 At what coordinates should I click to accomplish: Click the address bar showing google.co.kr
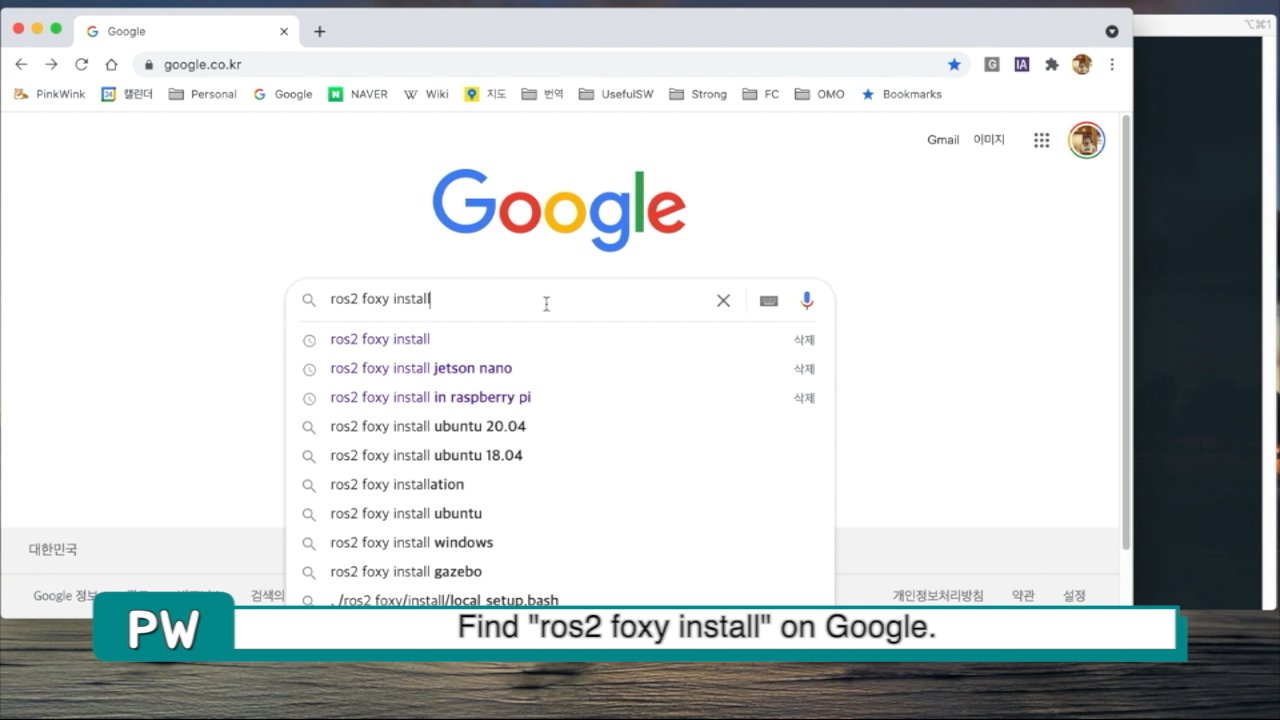pyautogui.click(x=551, y=64)
